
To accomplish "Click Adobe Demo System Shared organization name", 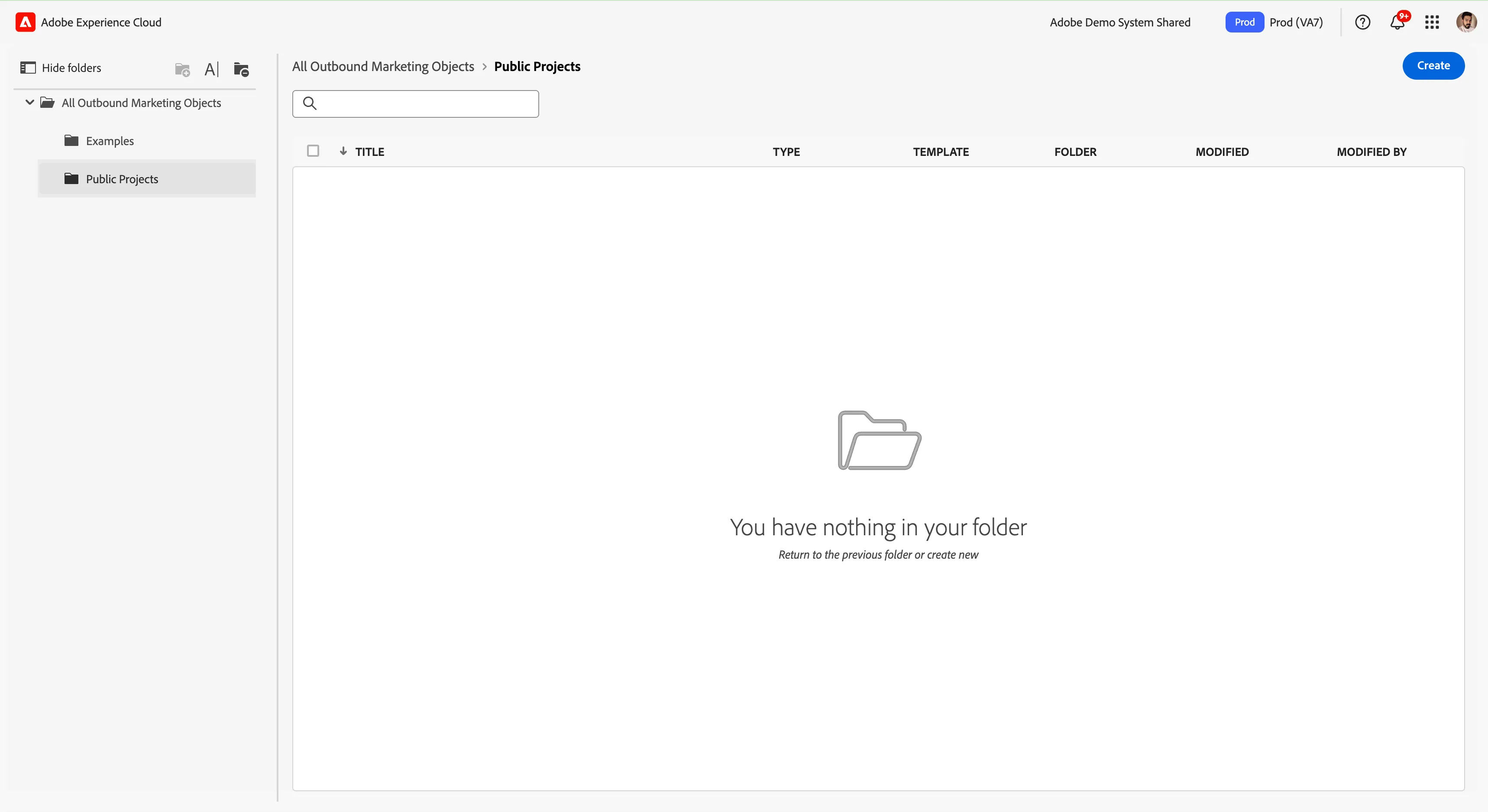I will (x=1120, y=22).
